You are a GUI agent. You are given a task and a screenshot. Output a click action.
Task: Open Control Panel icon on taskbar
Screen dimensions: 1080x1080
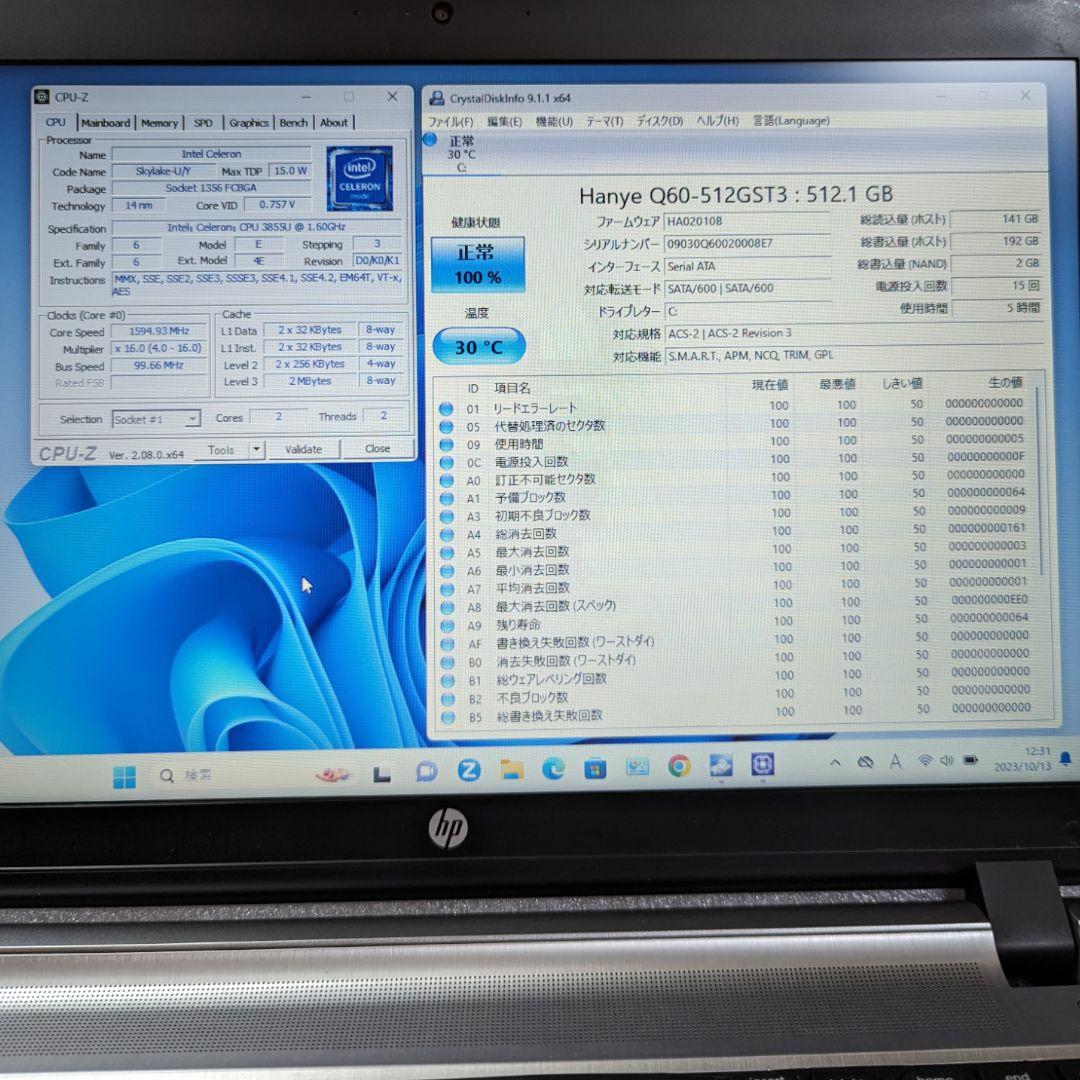click(x=637, y=766)
